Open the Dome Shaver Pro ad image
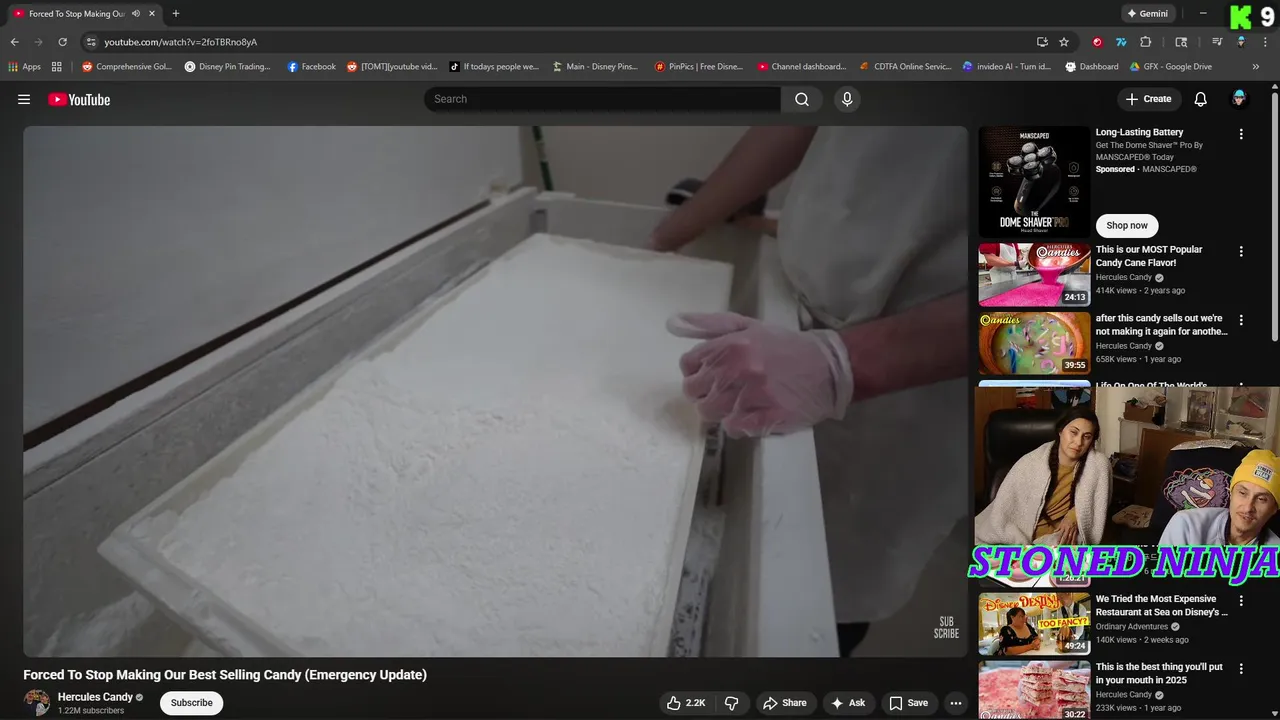Viewport: 1280px width, 720px height. click(x=1034, y=182)
